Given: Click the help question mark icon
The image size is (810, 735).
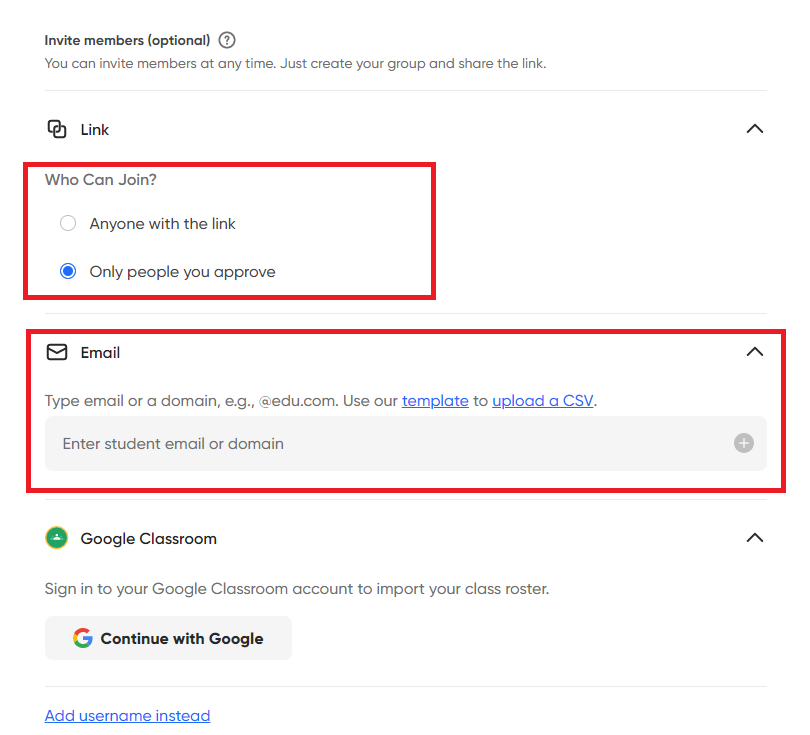Looking at the screenshot, I should (227, 41).
